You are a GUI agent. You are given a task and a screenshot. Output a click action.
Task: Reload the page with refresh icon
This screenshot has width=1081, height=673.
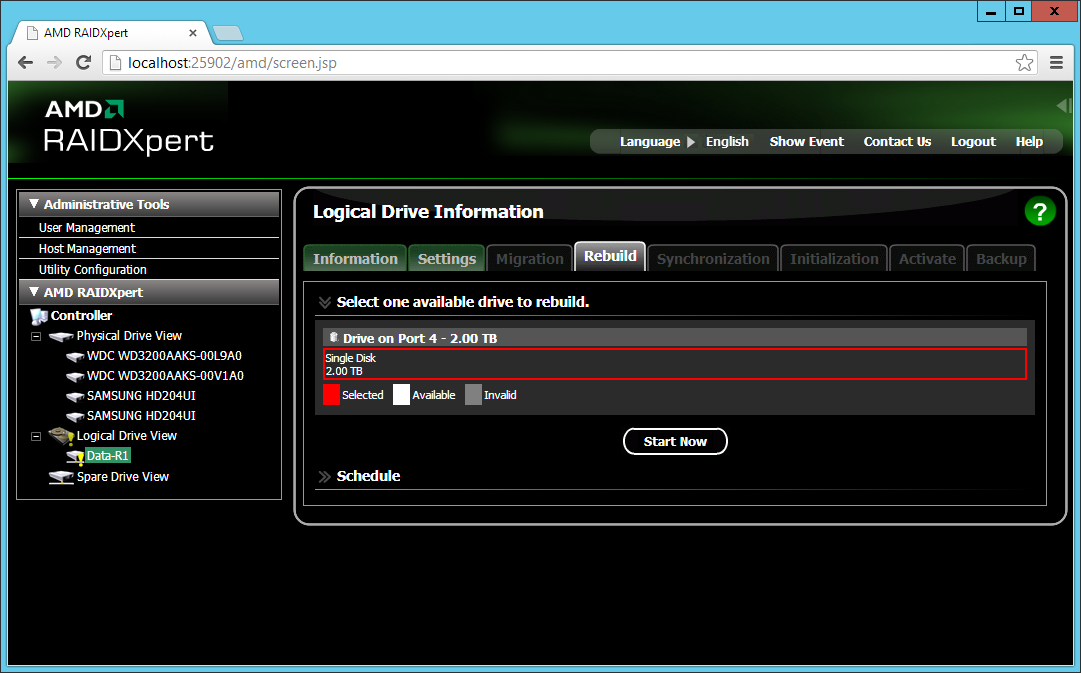pyautogui.click(x=83, y=63)
